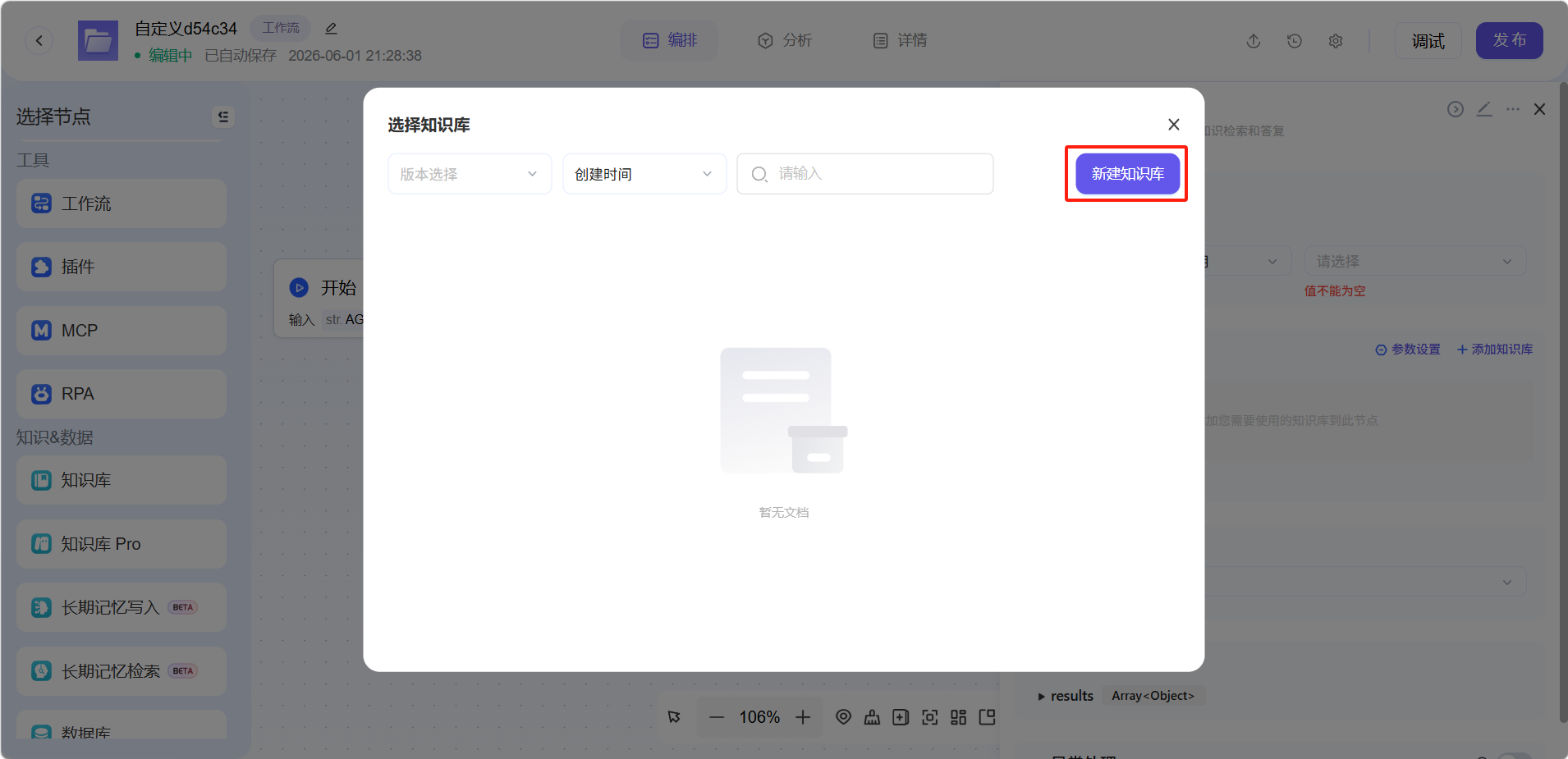Switch to the 详情 tab
The width and height of the screenshot is (1568, 759).
click(900, 40)
